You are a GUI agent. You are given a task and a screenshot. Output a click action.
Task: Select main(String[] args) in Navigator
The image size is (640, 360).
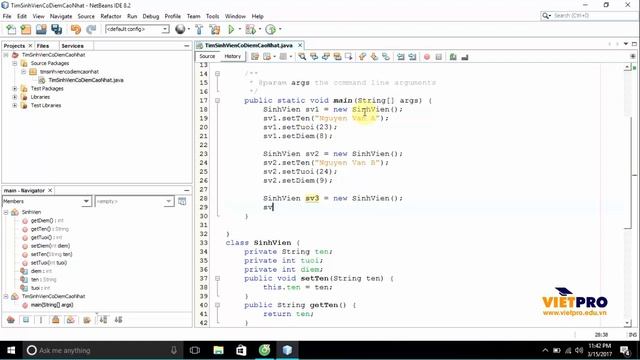pyautogui.click(x=52, y=305)
